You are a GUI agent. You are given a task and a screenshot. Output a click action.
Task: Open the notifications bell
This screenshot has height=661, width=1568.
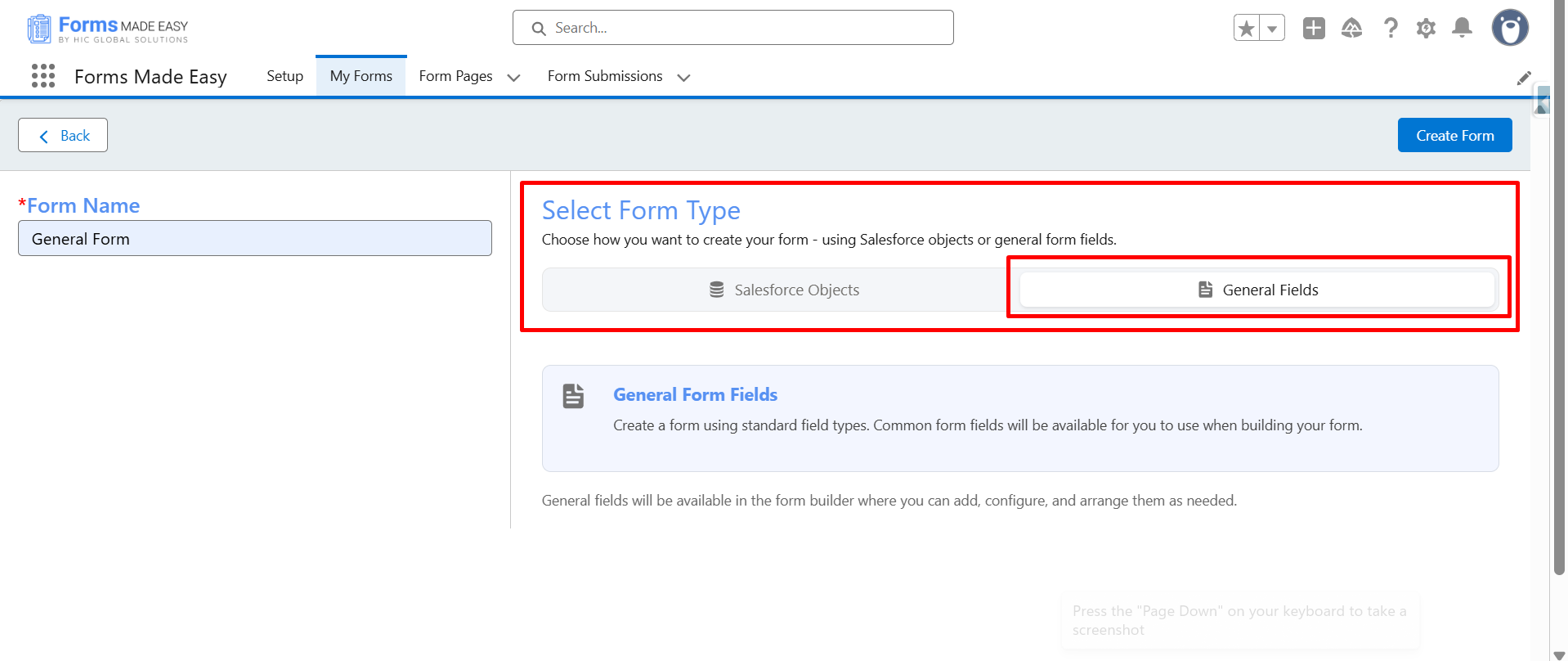click(1463, 28)
